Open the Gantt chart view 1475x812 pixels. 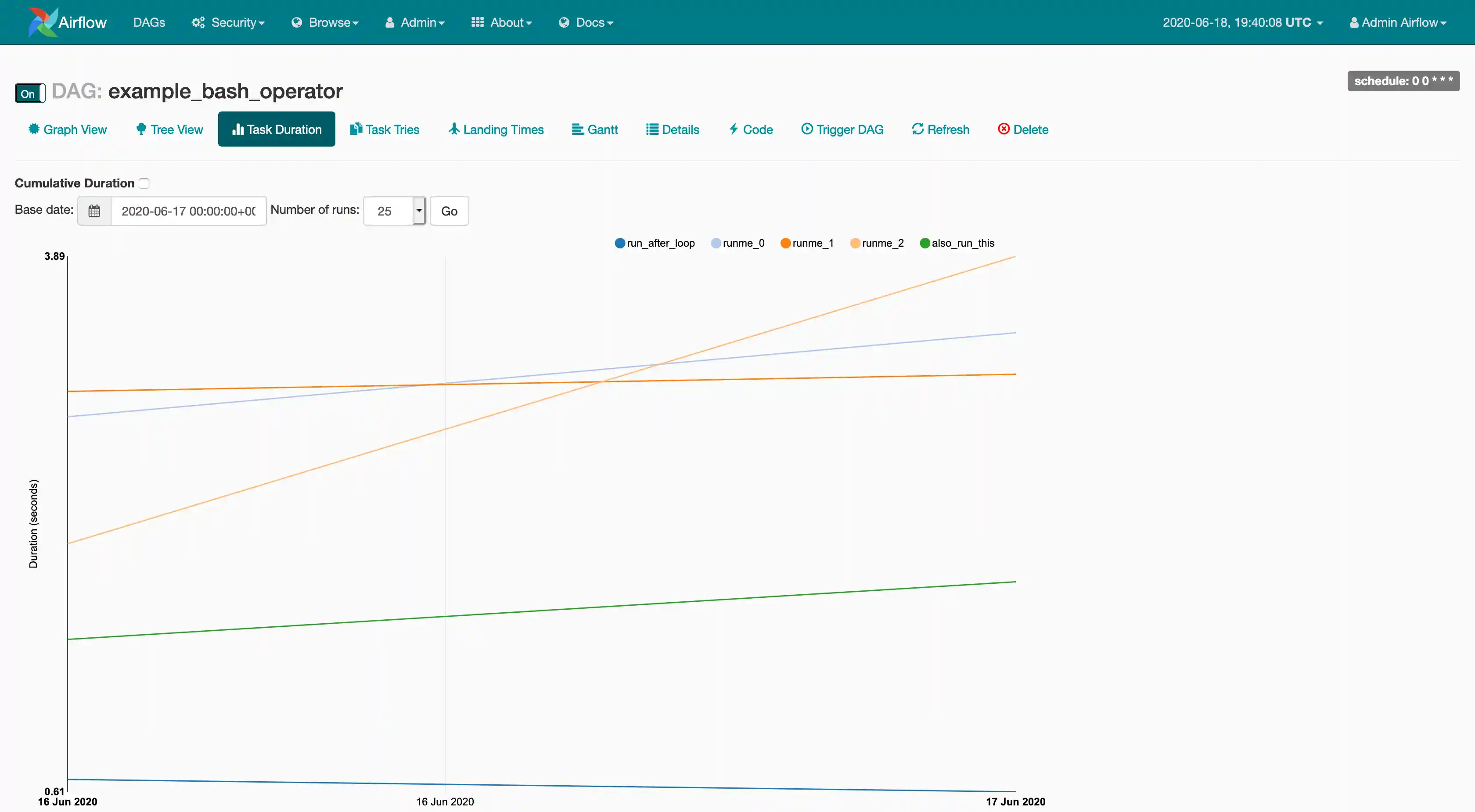[x=595, y=129]
